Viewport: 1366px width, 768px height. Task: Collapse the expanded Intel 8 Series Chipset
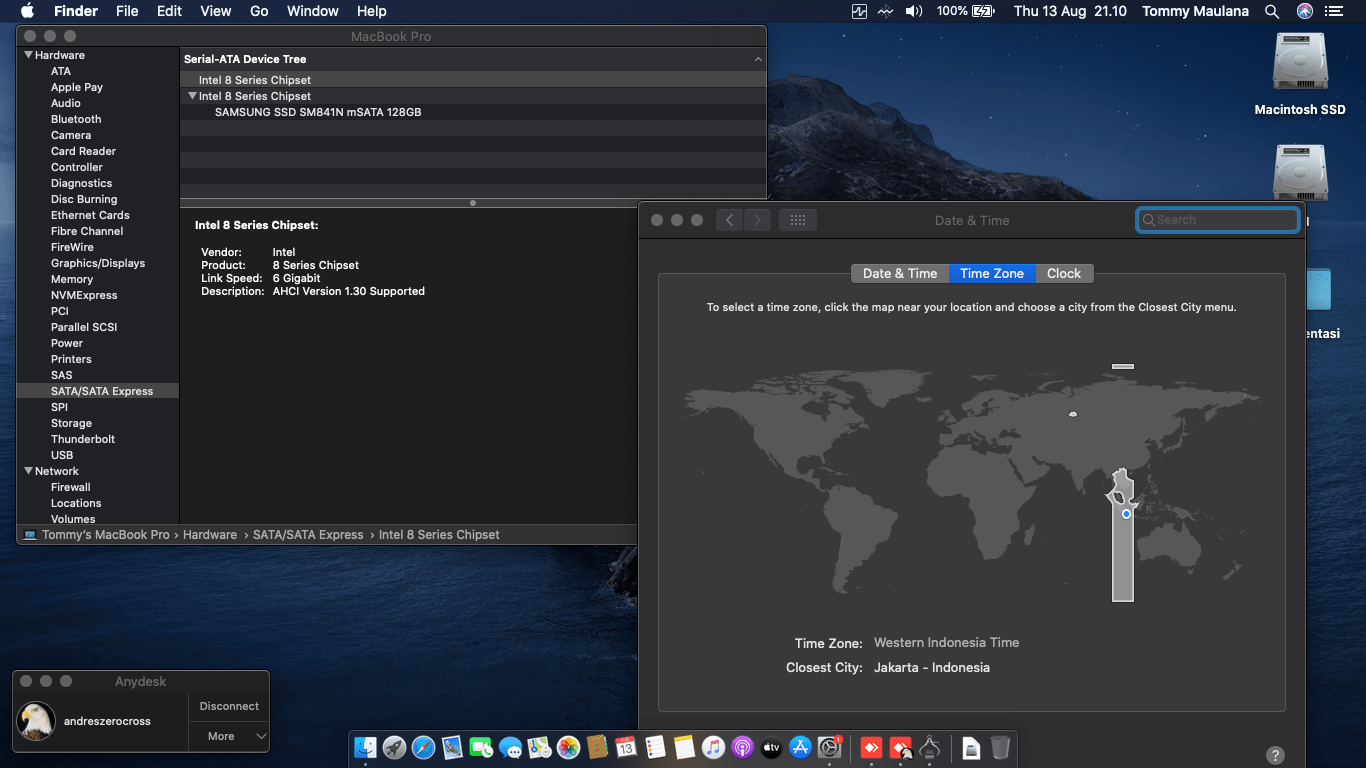[192, 96]
